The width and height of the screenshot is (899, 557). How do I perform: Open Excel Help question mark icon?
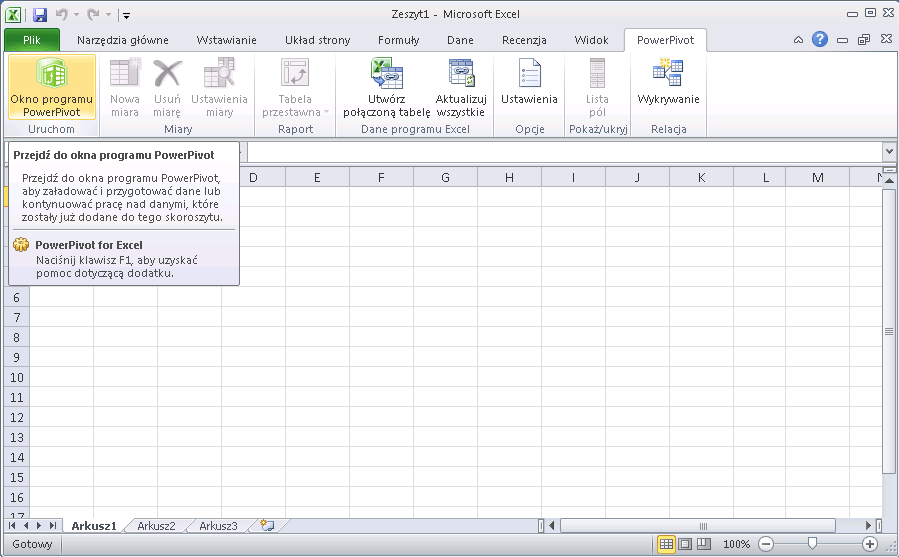tap(820, 39)
